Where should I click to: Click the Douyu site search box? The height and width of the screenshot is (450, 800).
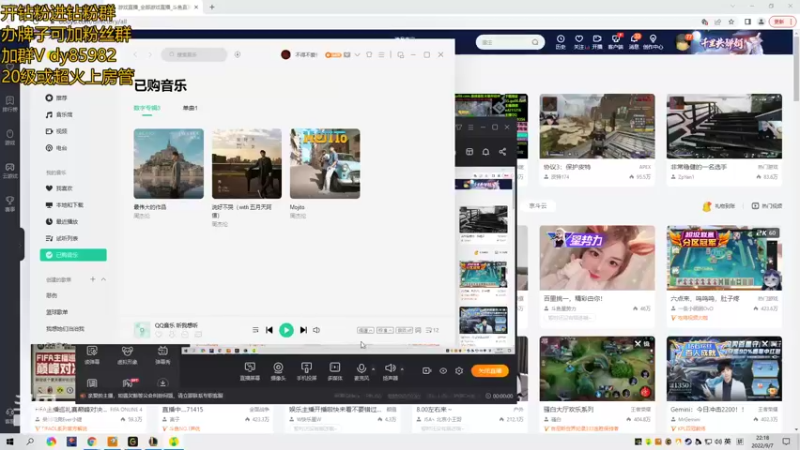click(510, 42)
